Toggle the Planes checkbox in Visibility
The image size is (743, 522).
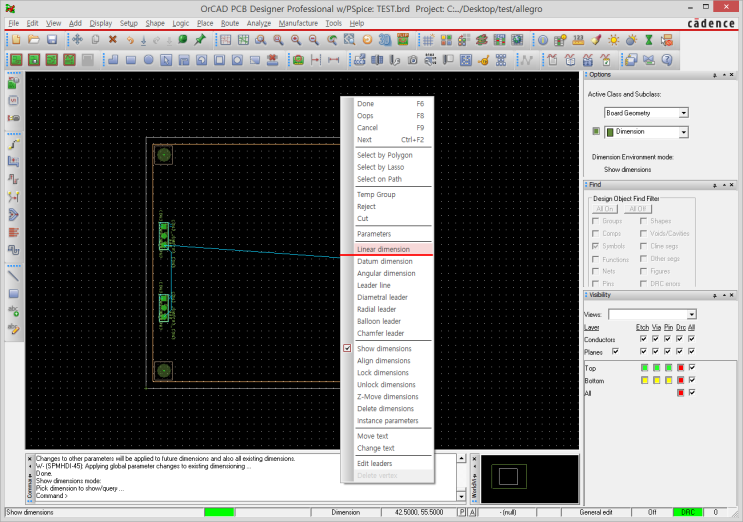point(615,351)
